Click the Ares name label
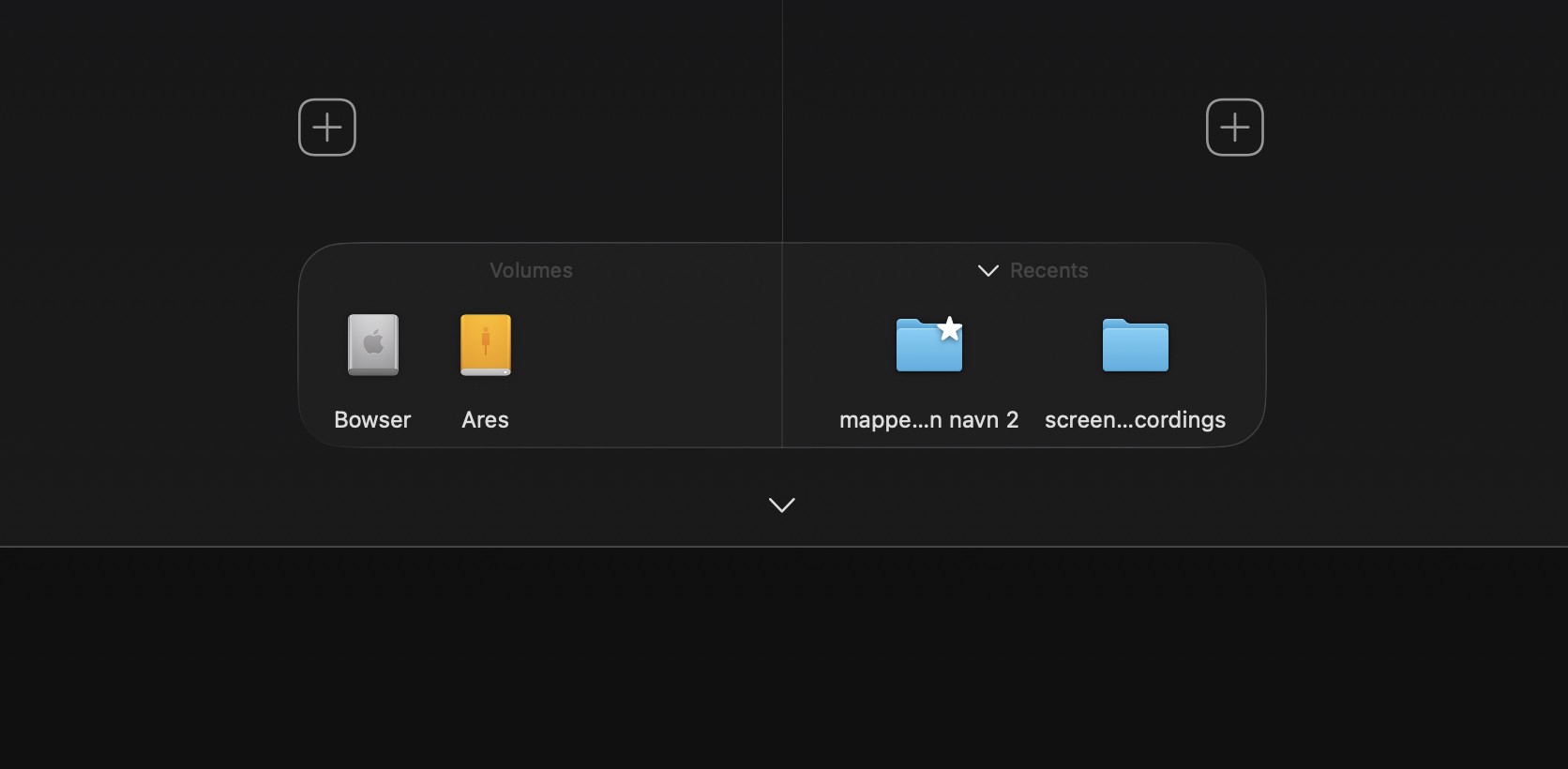Image resolution: width=1568 pixels, height=769 pixels. [485, 420]
